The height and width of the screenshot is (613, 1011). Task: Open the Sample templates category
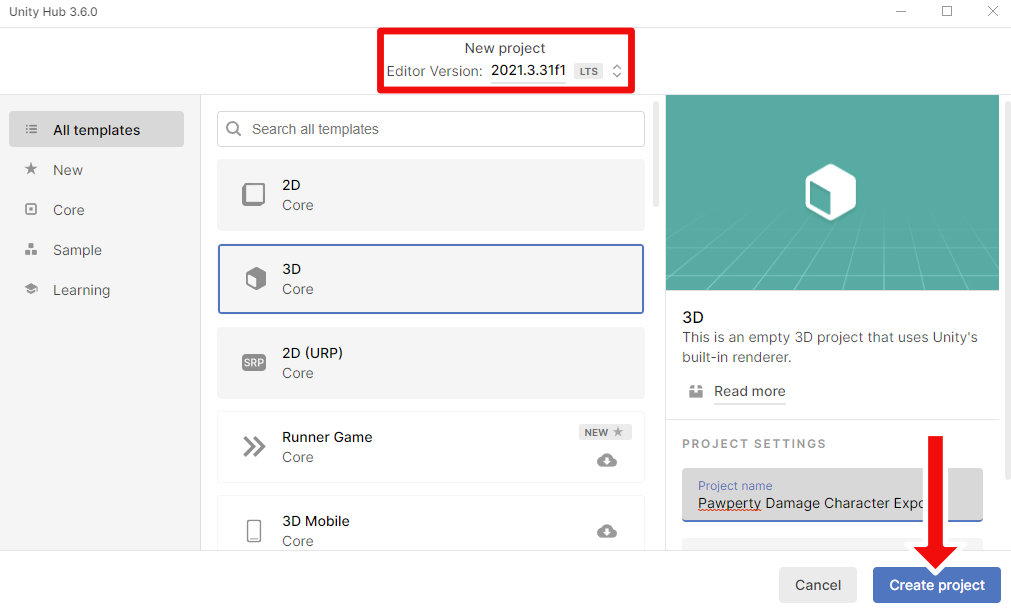77,250
